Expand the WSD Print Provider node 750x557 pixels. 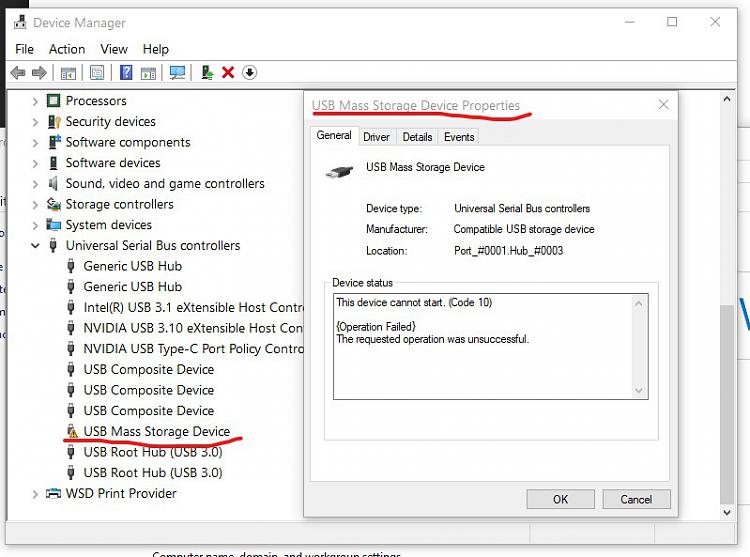(35, 493)
